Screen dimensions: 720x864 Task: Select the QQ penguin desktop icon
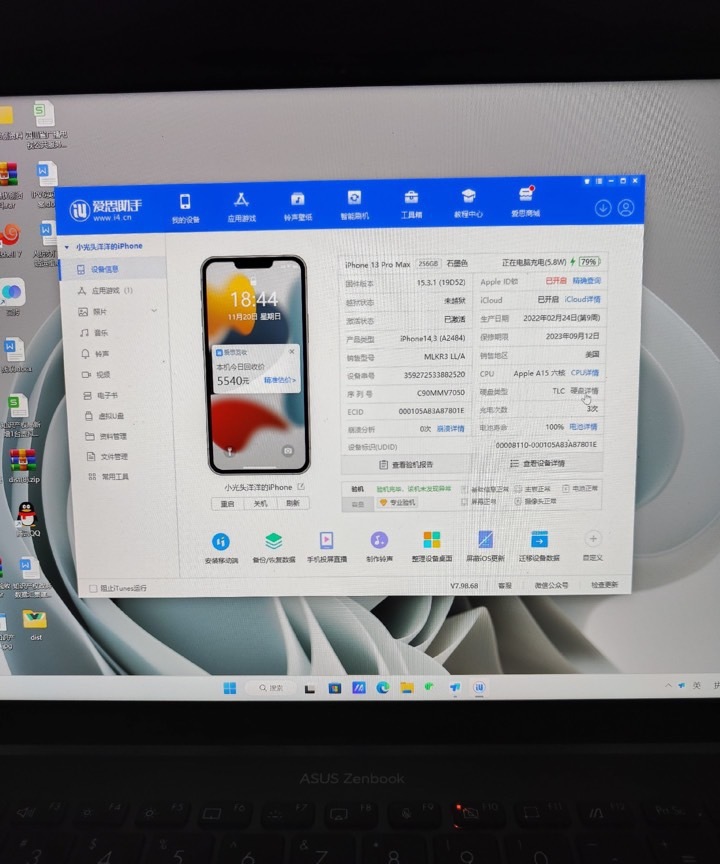tap(26, 520)
